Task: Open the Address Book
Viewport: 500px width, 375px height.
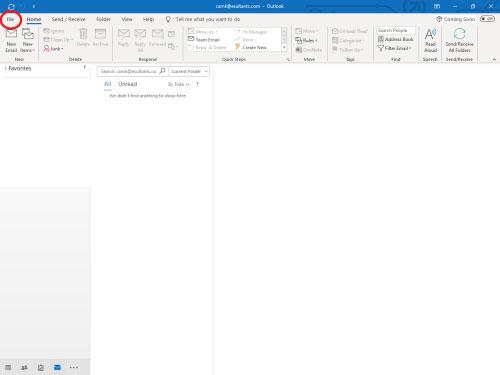Action: (395, 39)
